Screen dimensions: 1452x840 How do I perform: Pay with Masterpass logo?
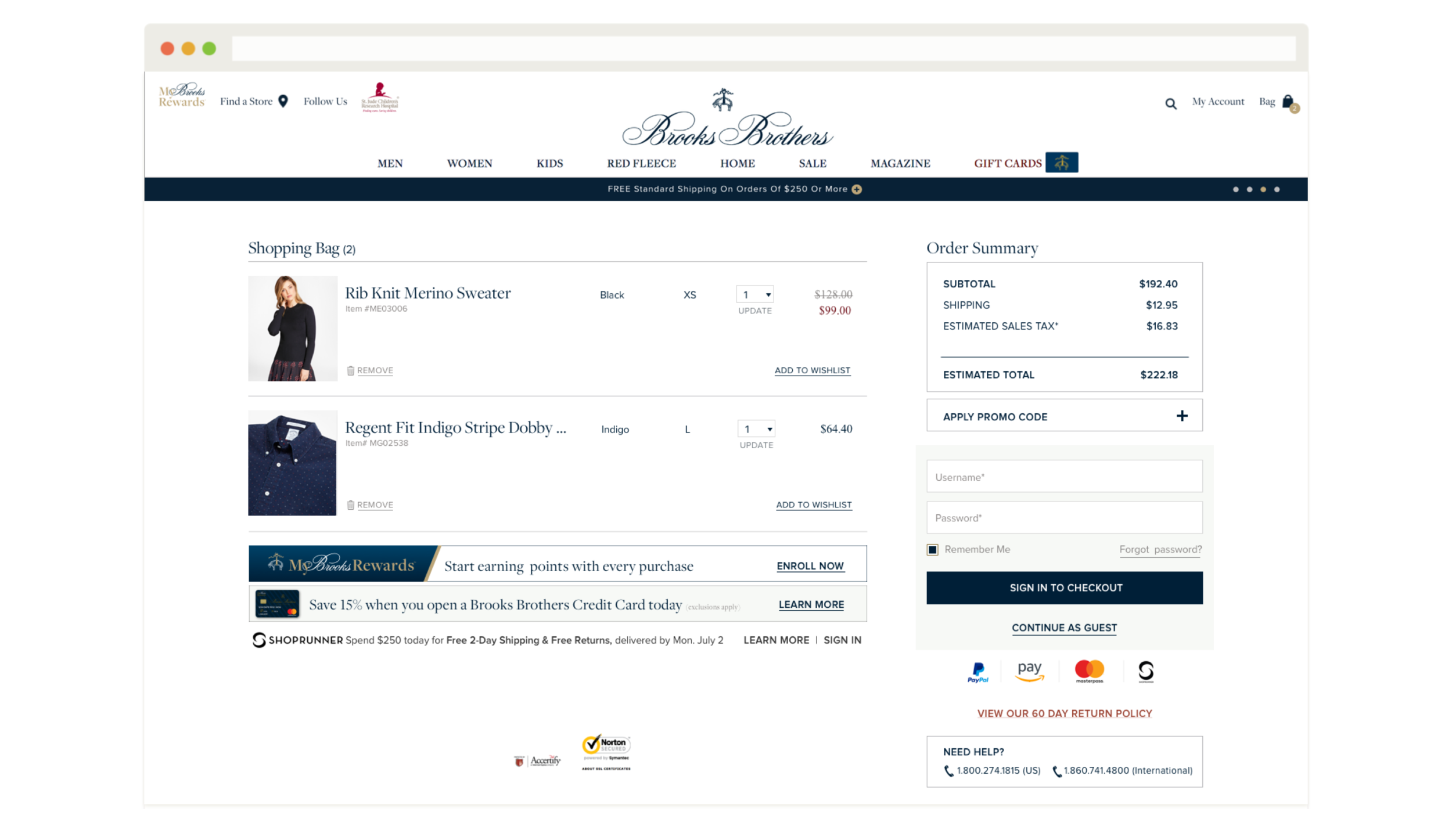click(1089, 672)
